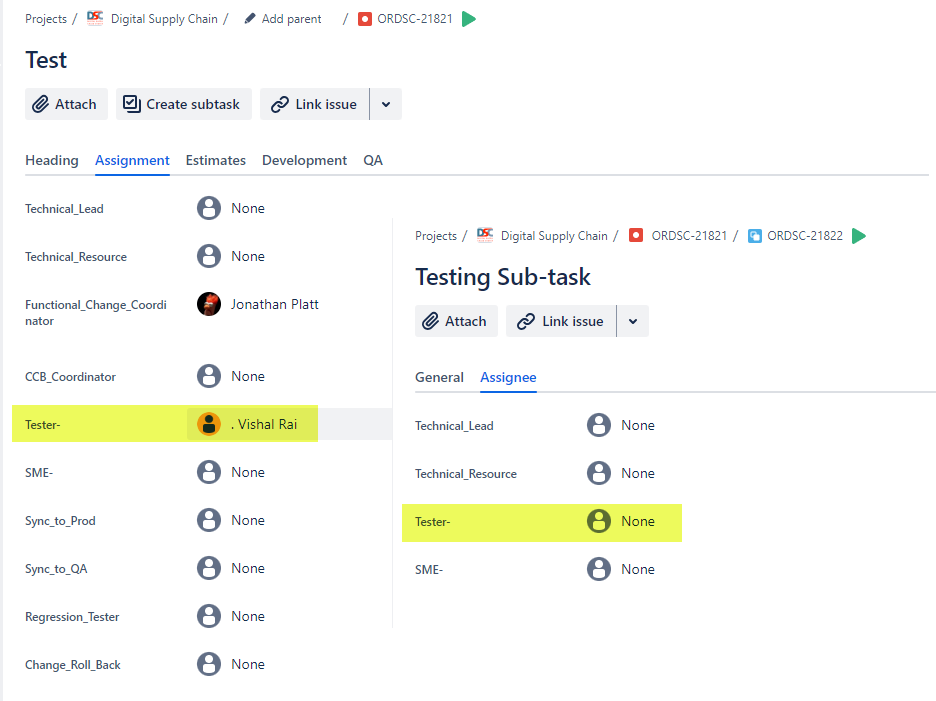Click Jonathan Platt's avatar photo
Viewport: 936px width, 701px height.
209,304
